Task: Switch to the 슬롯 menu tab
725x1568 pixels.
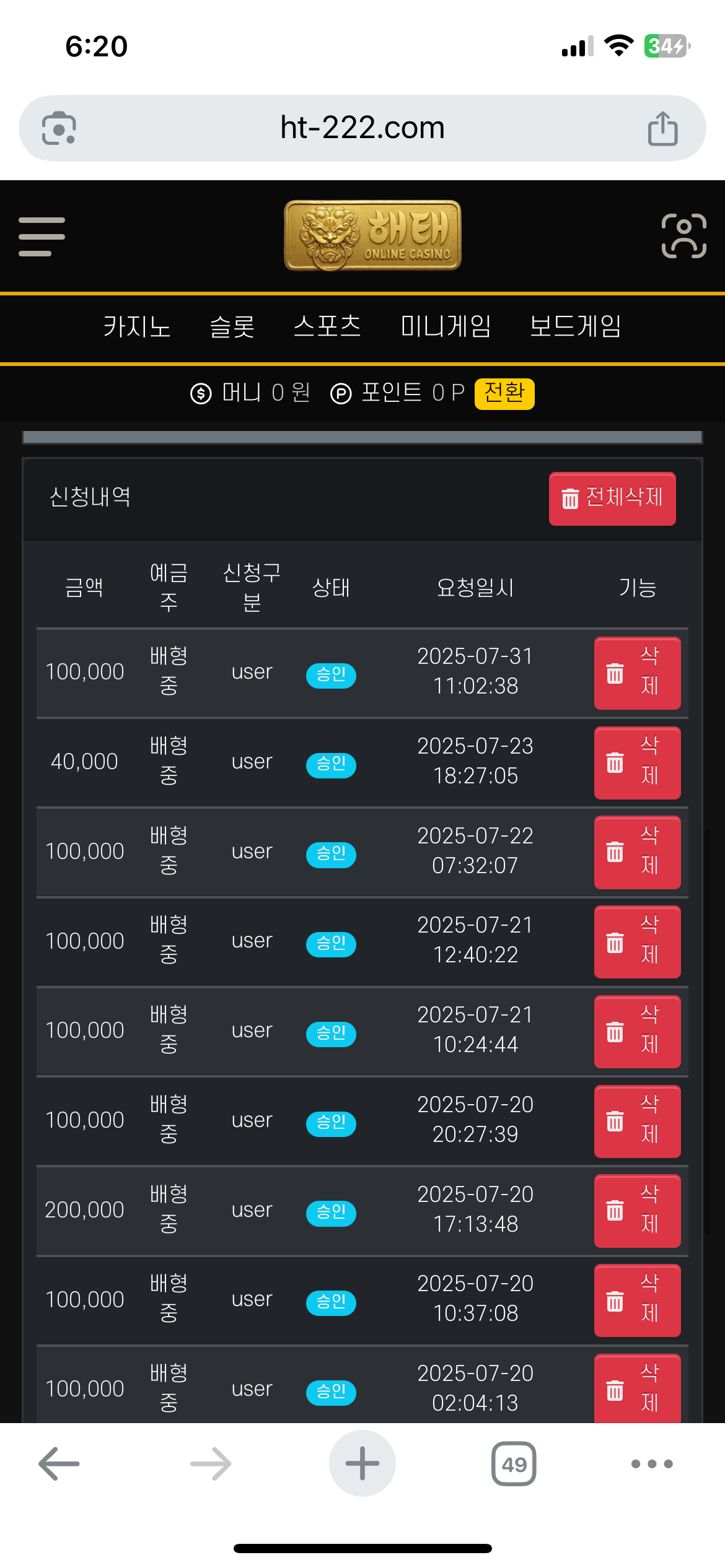Action: pos(232,326)
